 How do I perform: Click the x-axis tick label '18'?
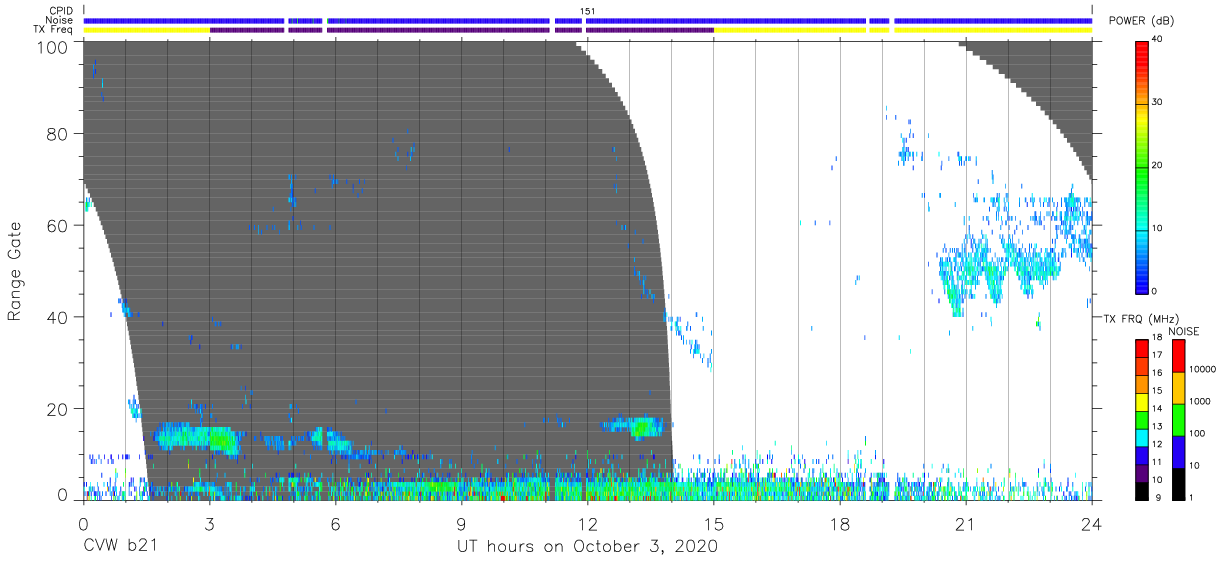pyautogui.click(x=840, y=523)
